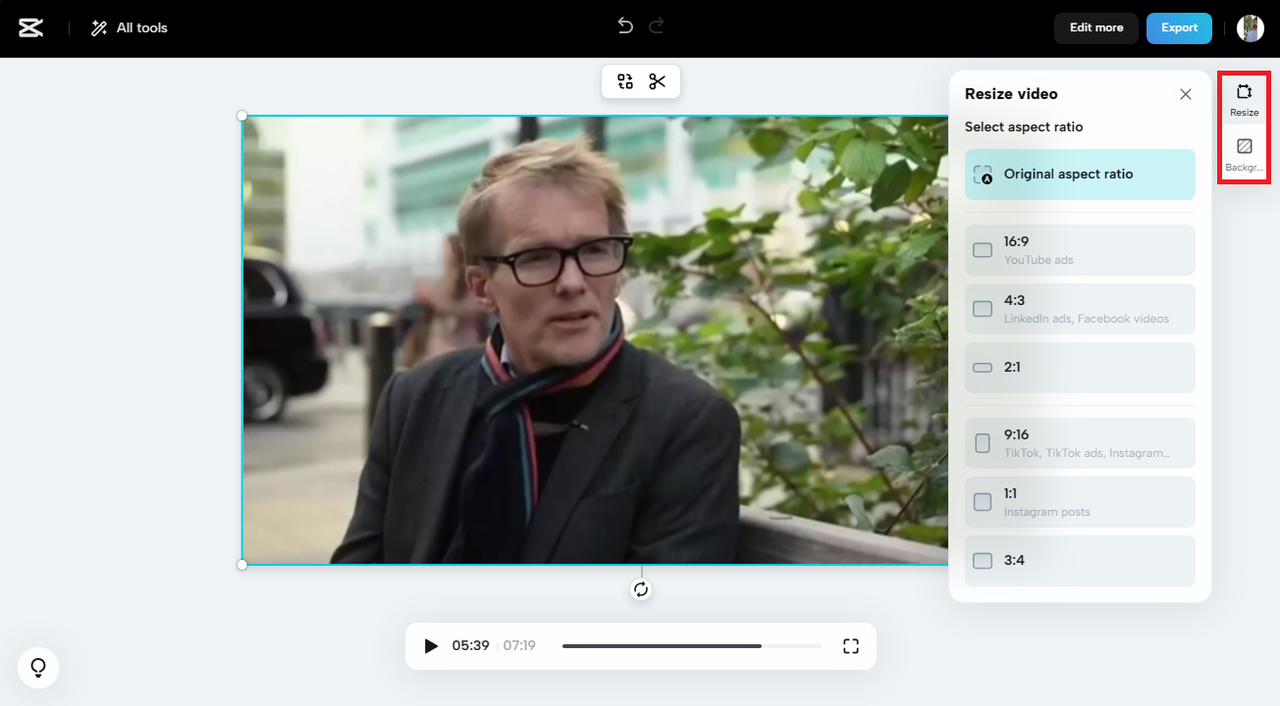
Task: Choose 4:3 LinkedIn ads ratio
Action: (x=1080, y=309)
